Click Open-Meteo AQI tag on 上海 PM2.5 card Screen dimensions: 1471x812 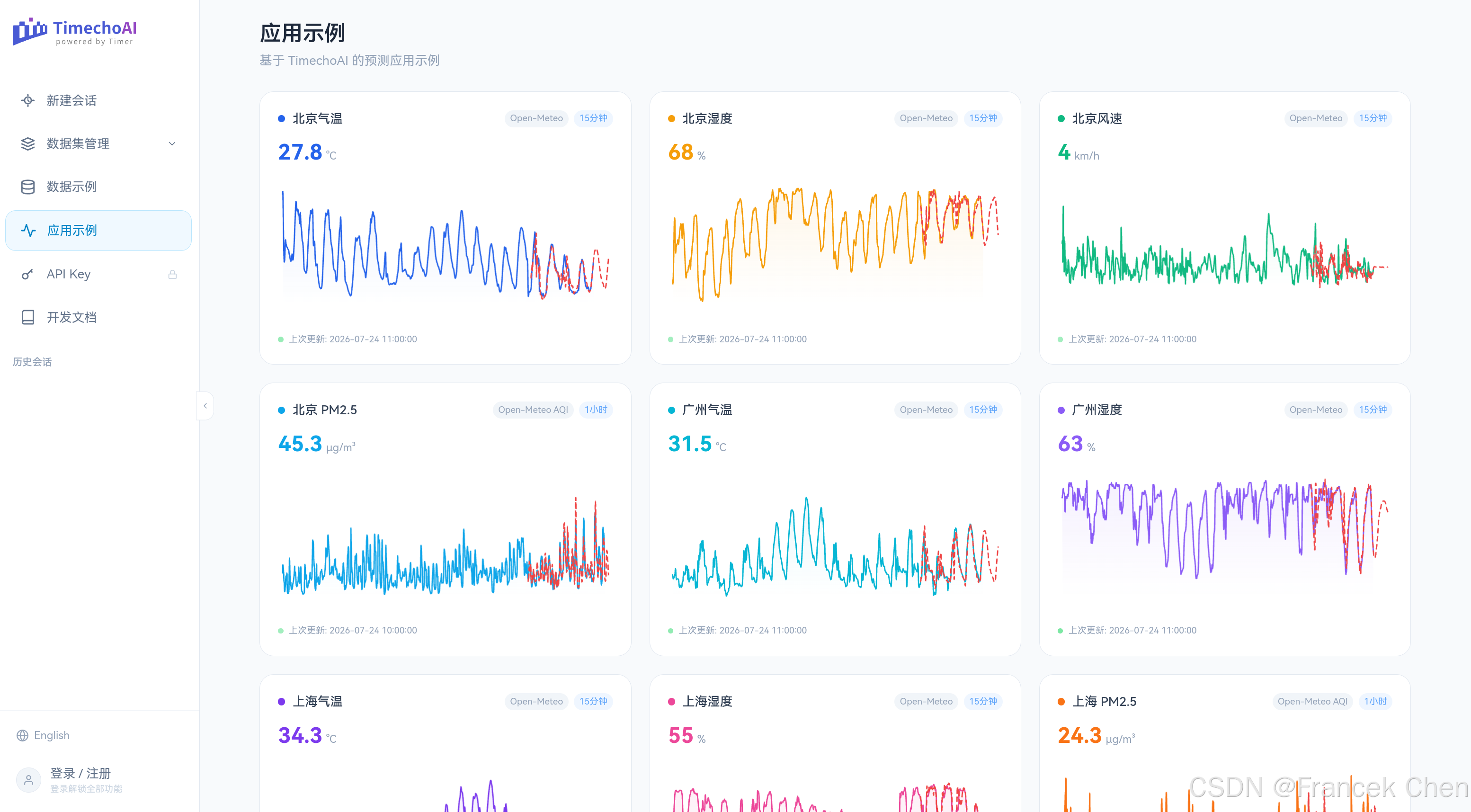pos(1313,702)
